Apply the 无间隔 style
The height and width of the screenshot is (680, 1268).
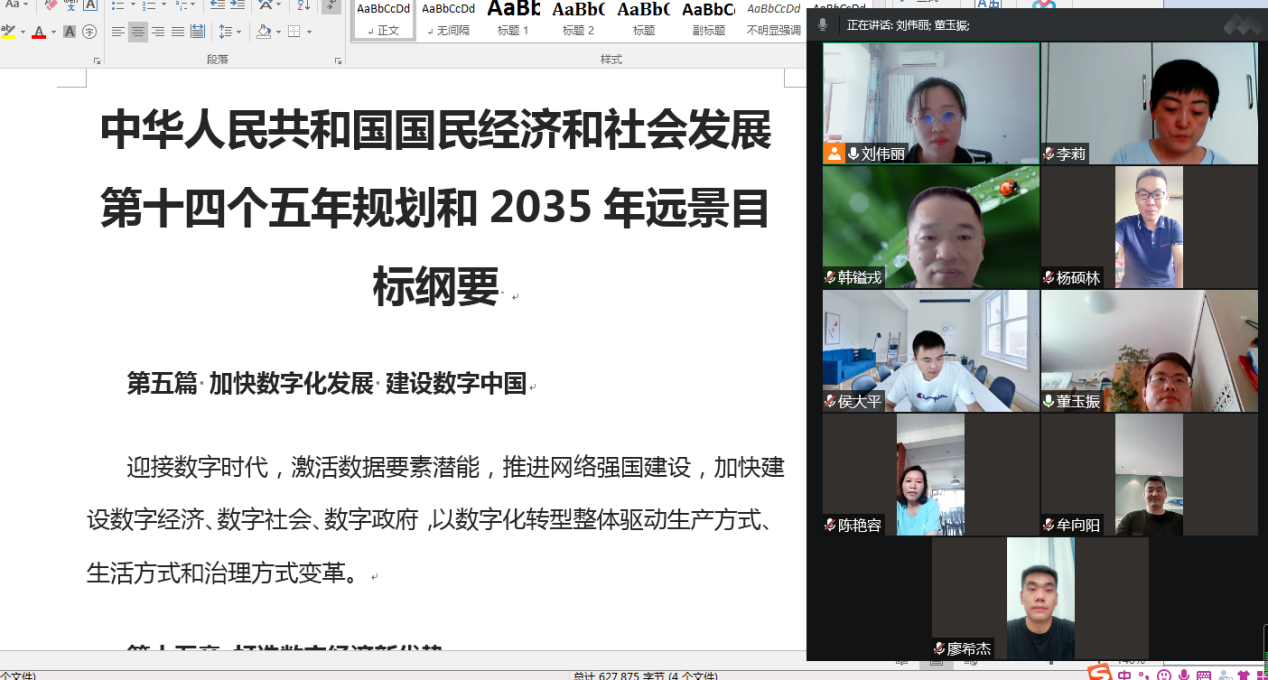pos(448,20)
